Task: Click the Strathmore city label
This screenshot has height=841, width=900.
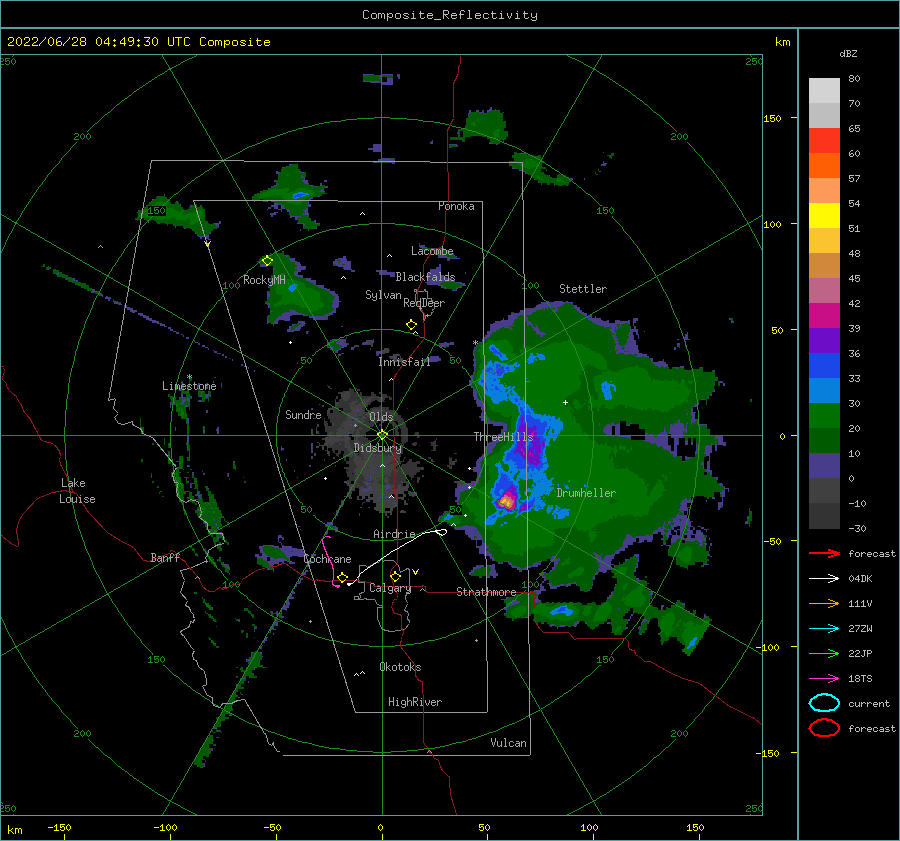Action: 486,592
